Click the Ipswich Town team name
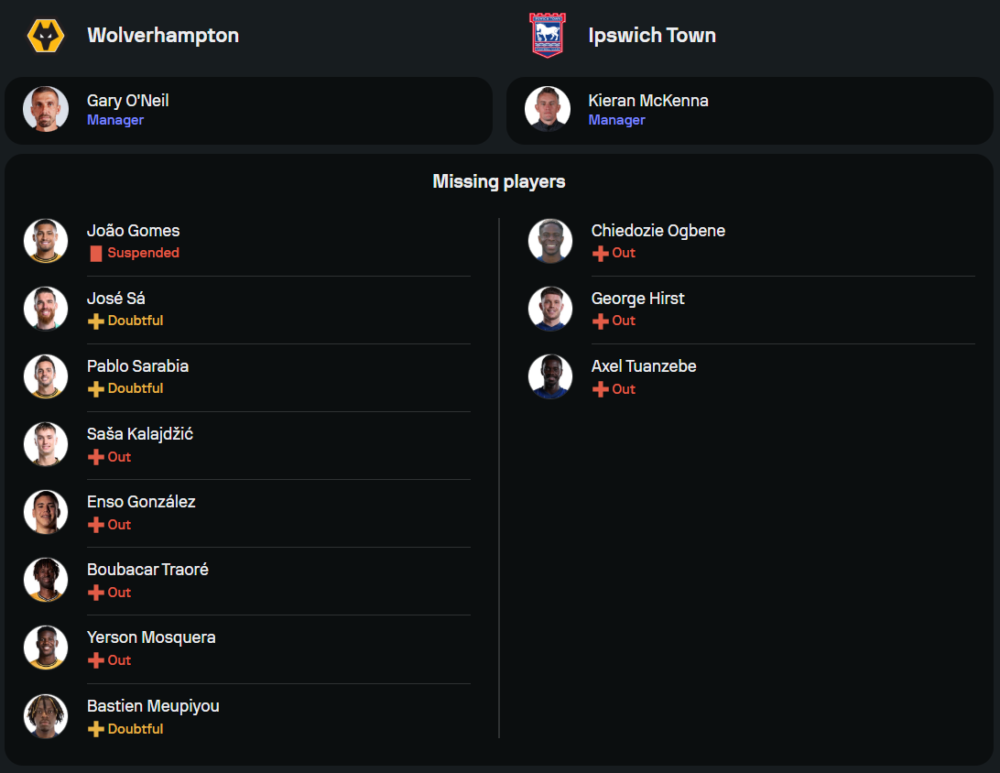Screen dimensions: 1000x773 coord(652,36)
